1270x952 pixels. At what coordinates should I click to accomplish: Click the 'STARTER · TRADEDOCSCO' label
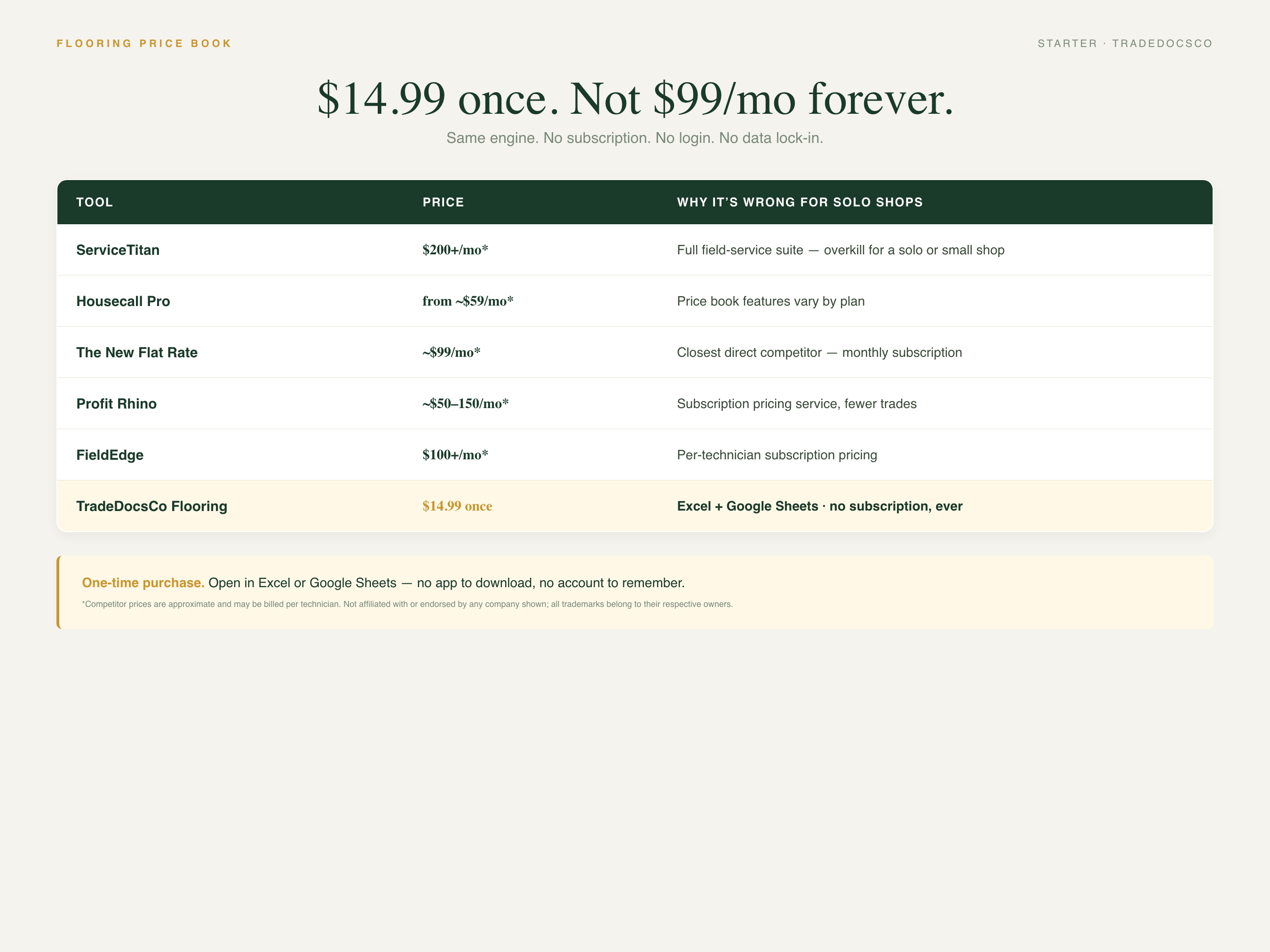1125,44
